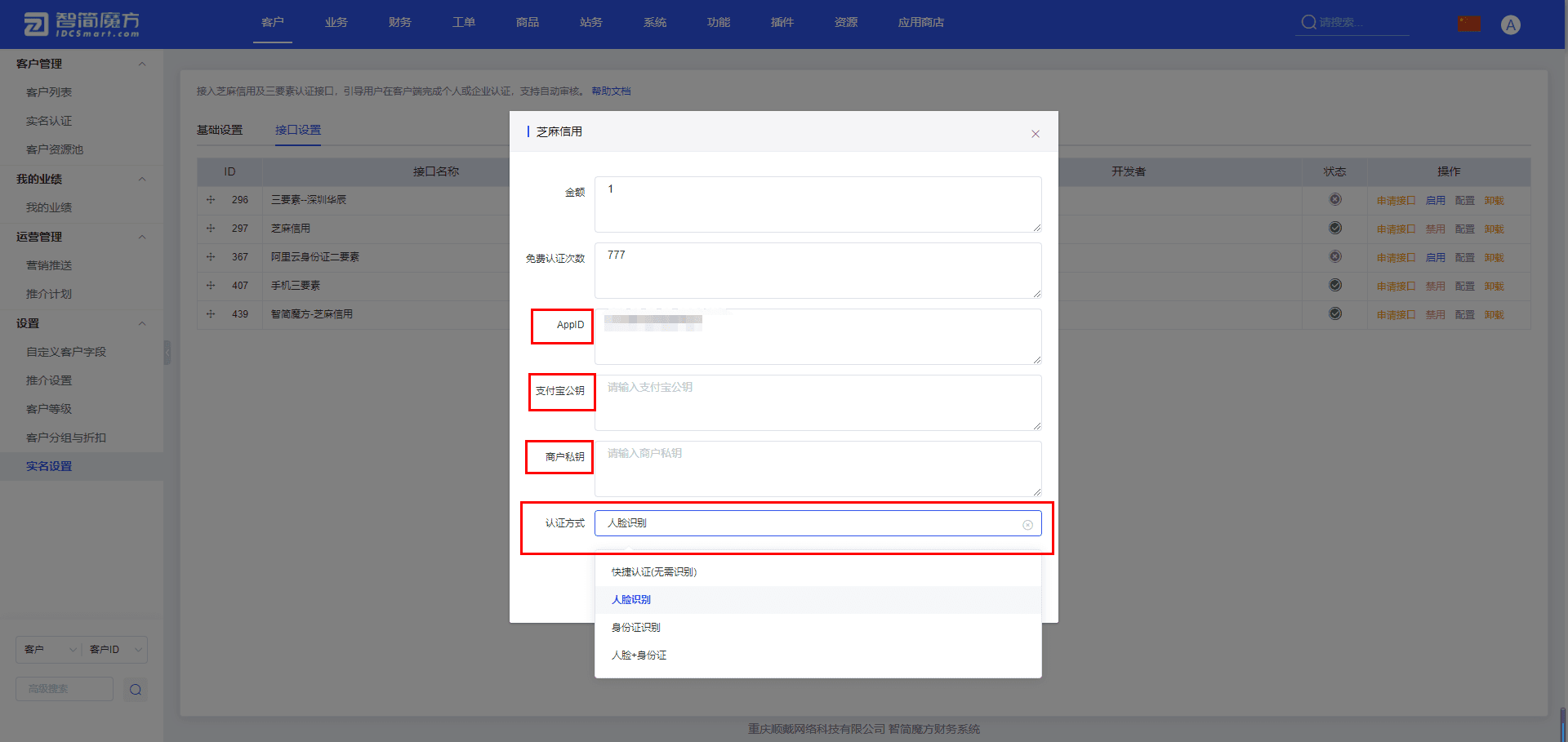Focus the 支付宝公钥 text field

pos(818,402)
